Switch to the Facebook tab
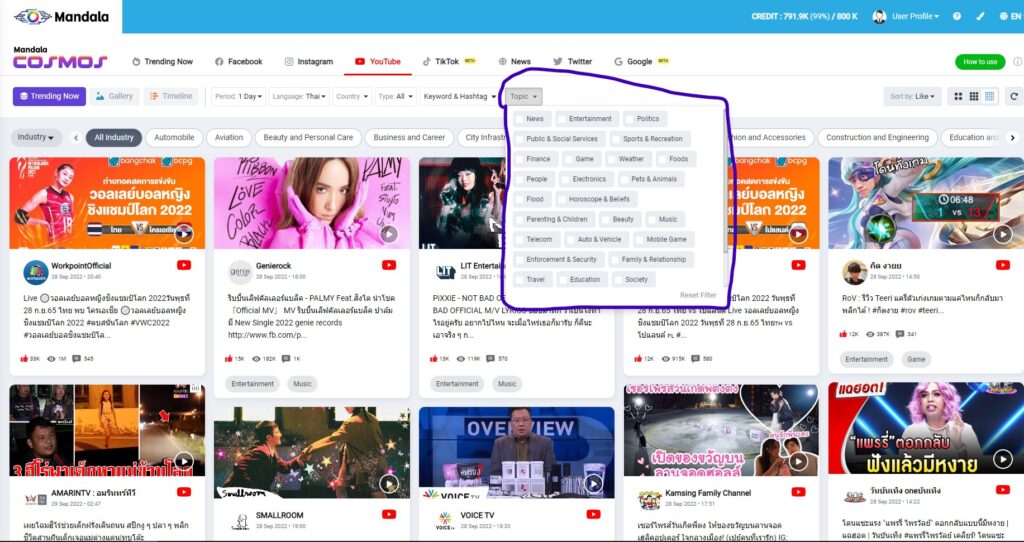The width and height of the screenshot is (1024, 542). click(x=238, y=61)
